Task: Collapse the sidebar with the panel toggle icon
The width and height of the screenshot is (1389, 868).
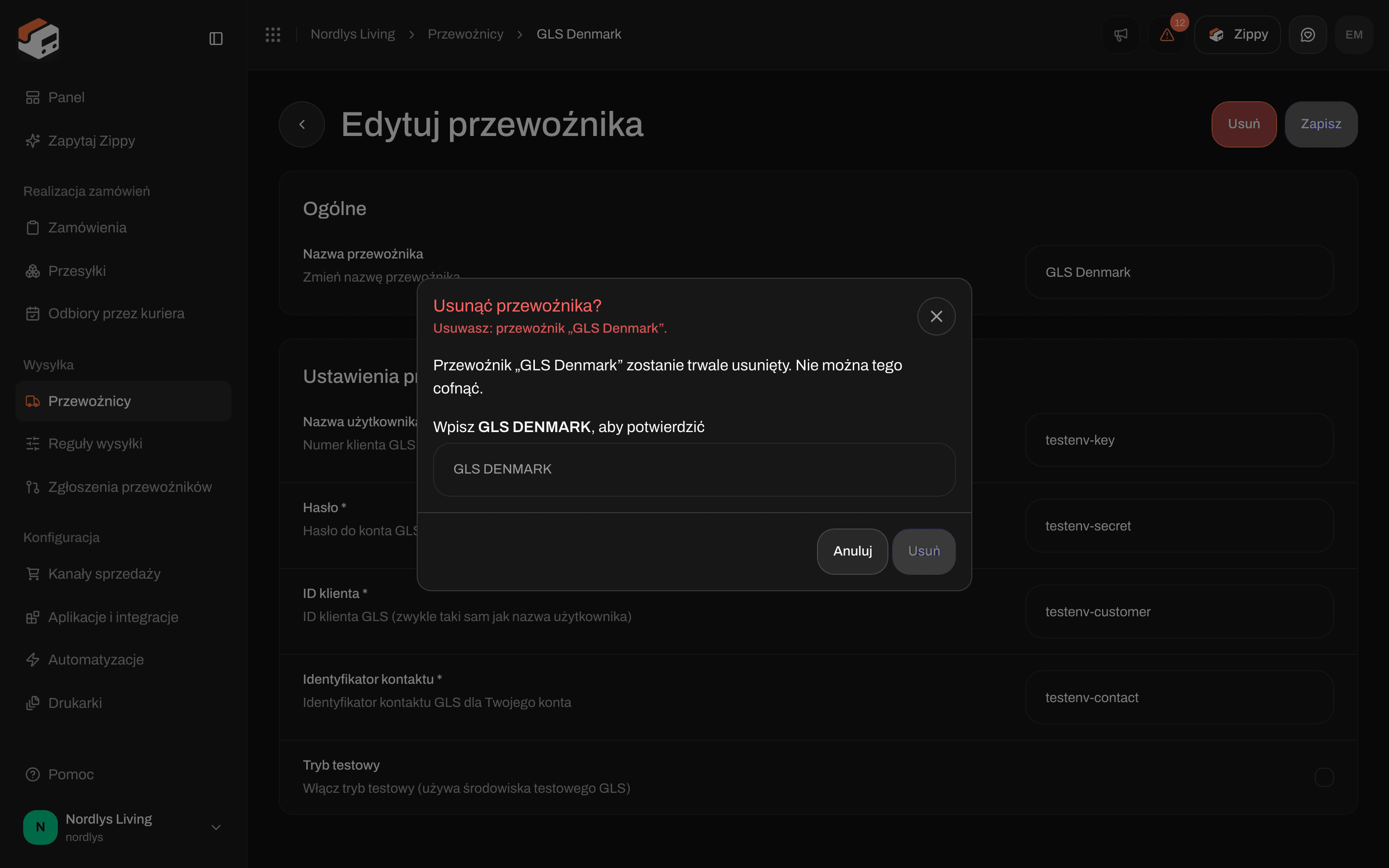Action: click(216, 39)
